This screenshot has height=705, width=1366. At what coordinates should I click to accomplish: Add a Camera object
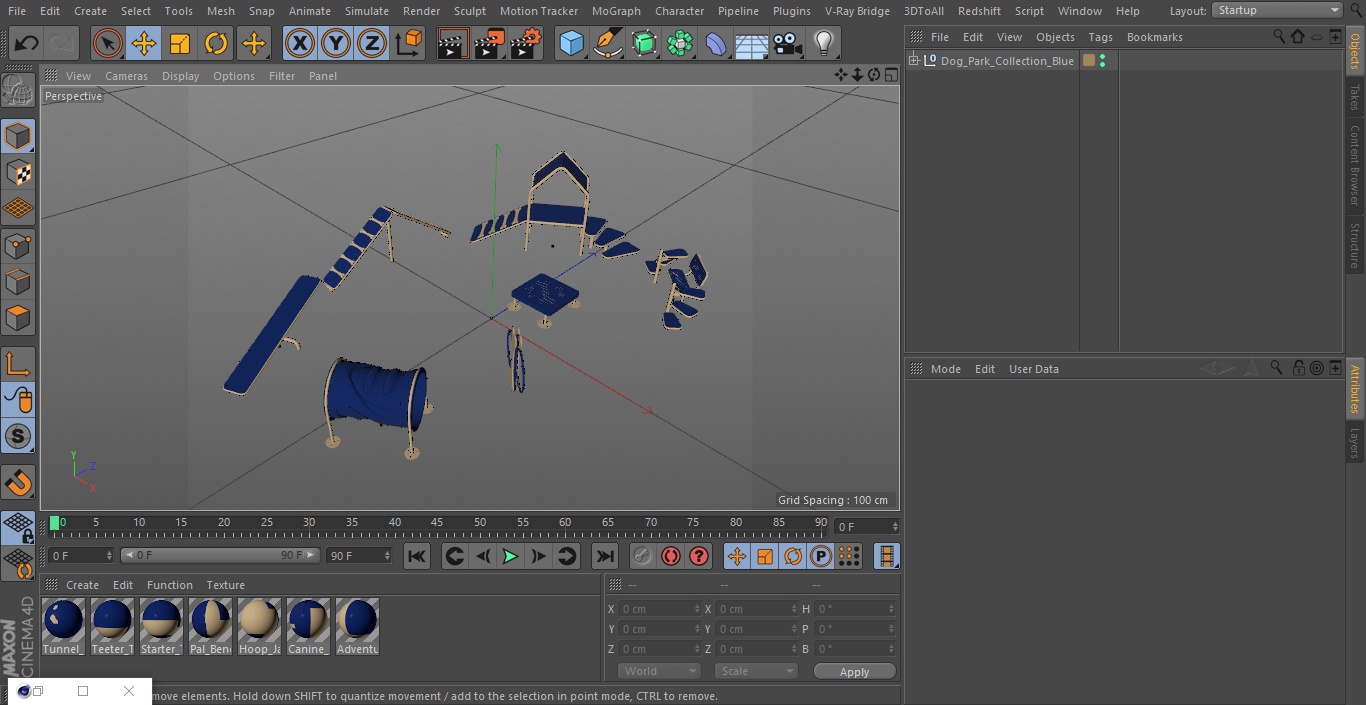[x=788, y=44]
